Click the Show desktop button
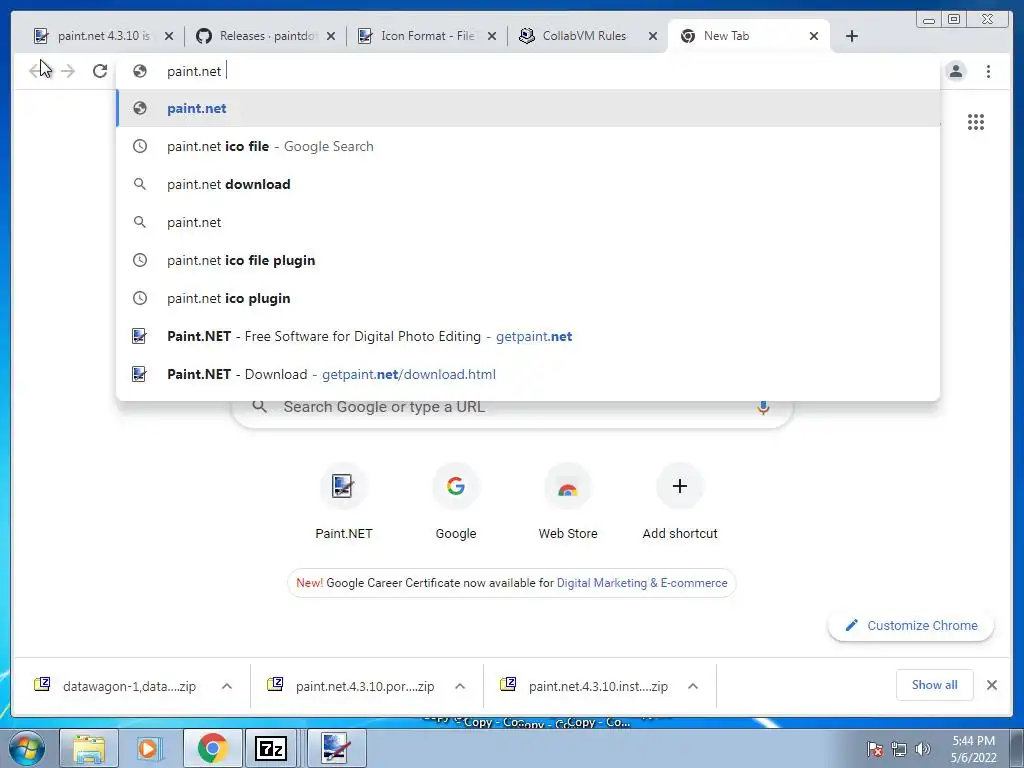The height and width of the screenshot is (768, 1024). point(1017,749)
